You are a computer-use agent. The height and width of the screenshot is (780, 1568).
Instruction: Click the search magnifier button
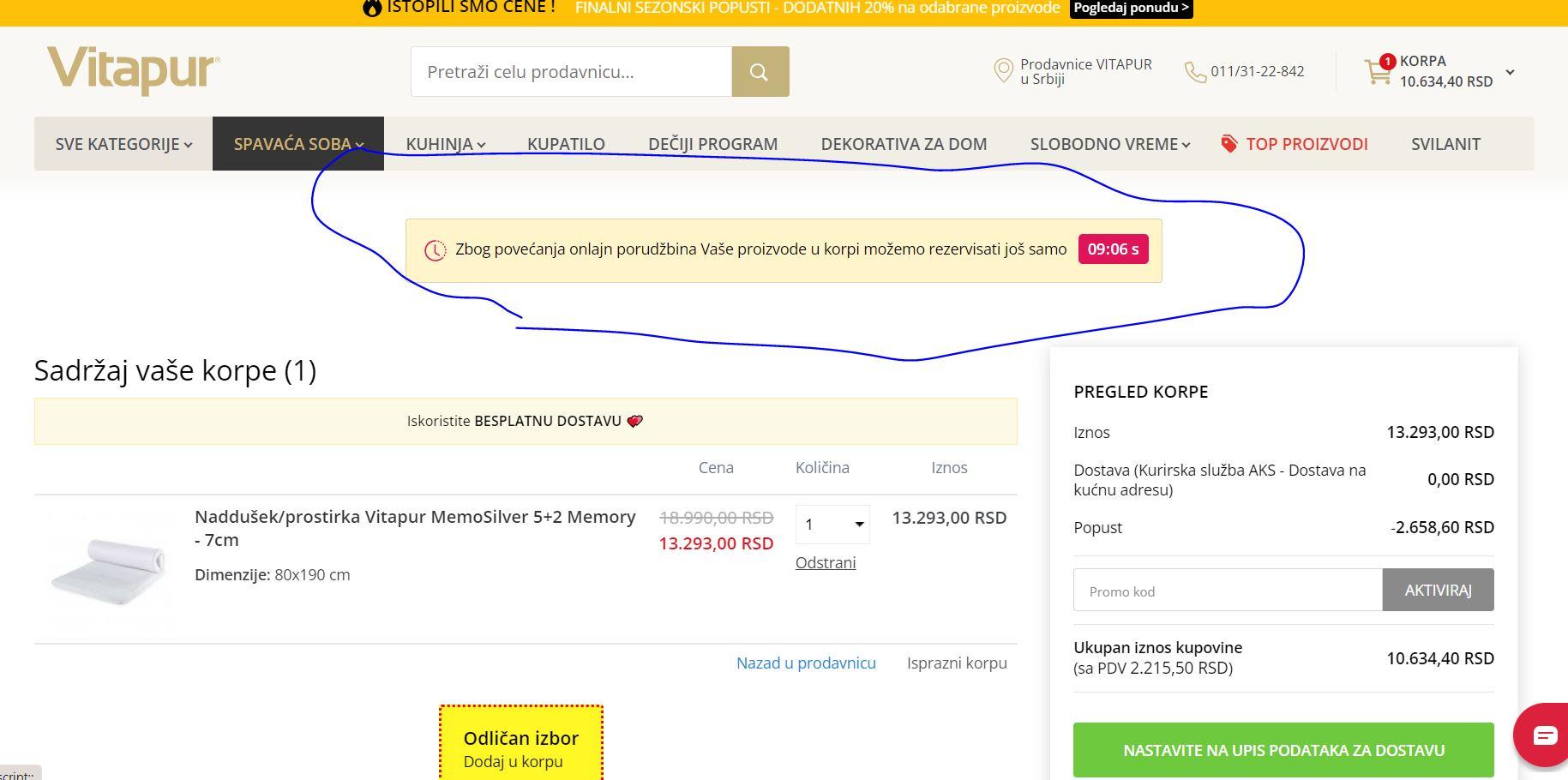760,72
